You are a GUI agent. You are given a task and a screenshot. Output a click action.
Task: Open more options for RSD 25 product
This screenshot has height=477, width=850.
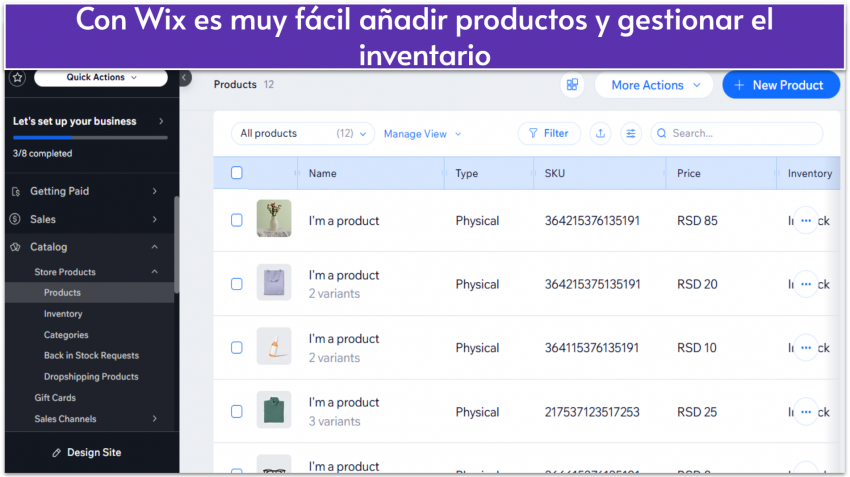point(806,412)
